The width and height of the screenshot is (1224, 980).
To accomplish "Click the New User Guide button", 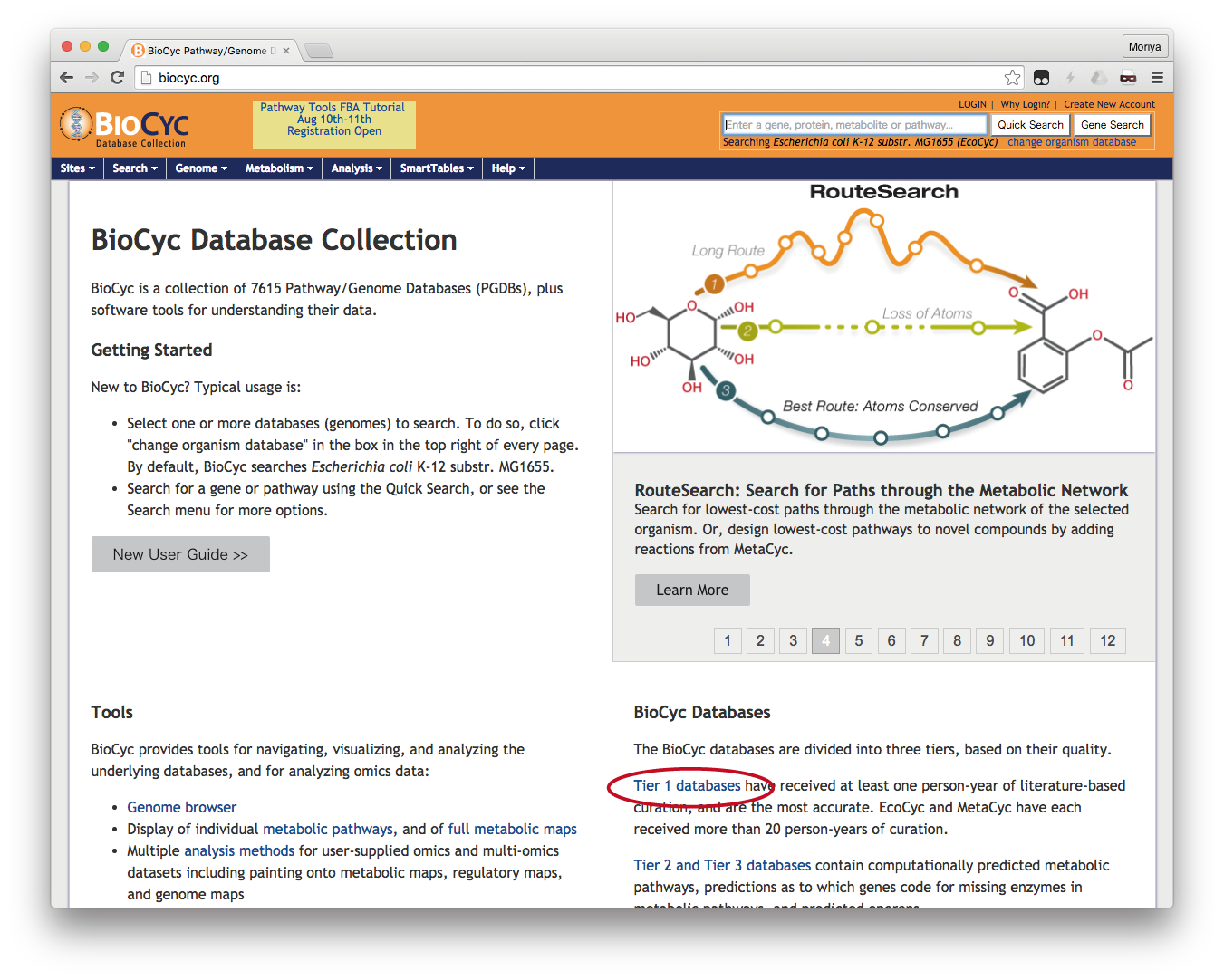I will click(x=180, y=554).
